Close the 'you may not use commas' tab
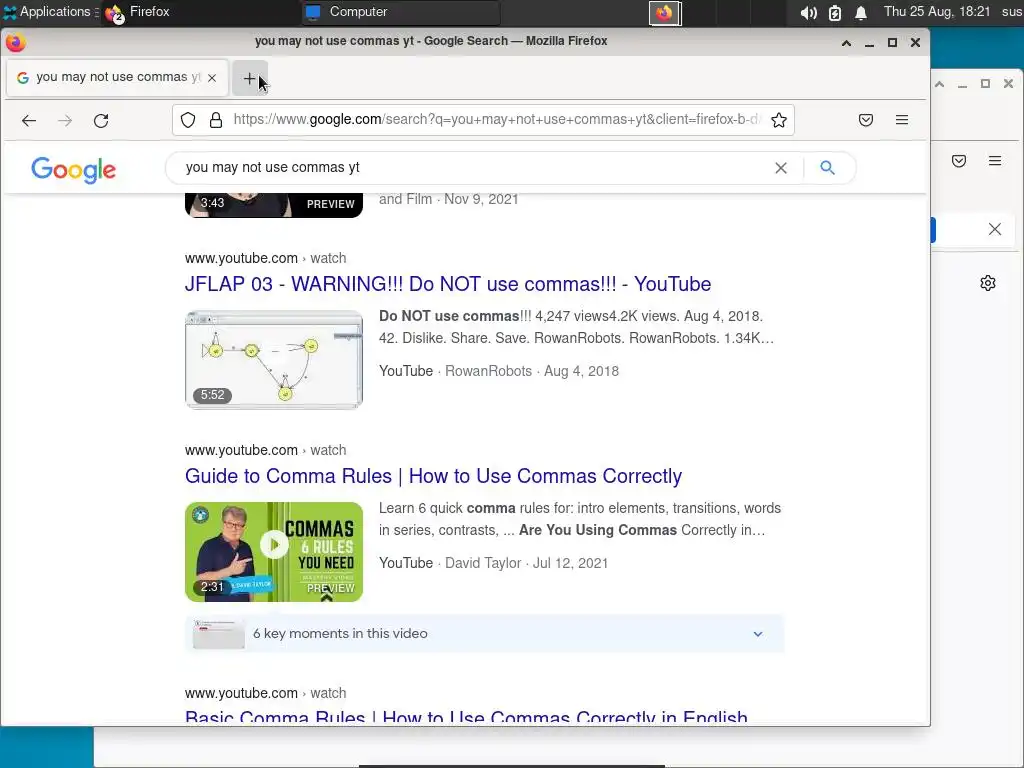Viewport: 1024px width, 768px height. (x=212, y=78)
